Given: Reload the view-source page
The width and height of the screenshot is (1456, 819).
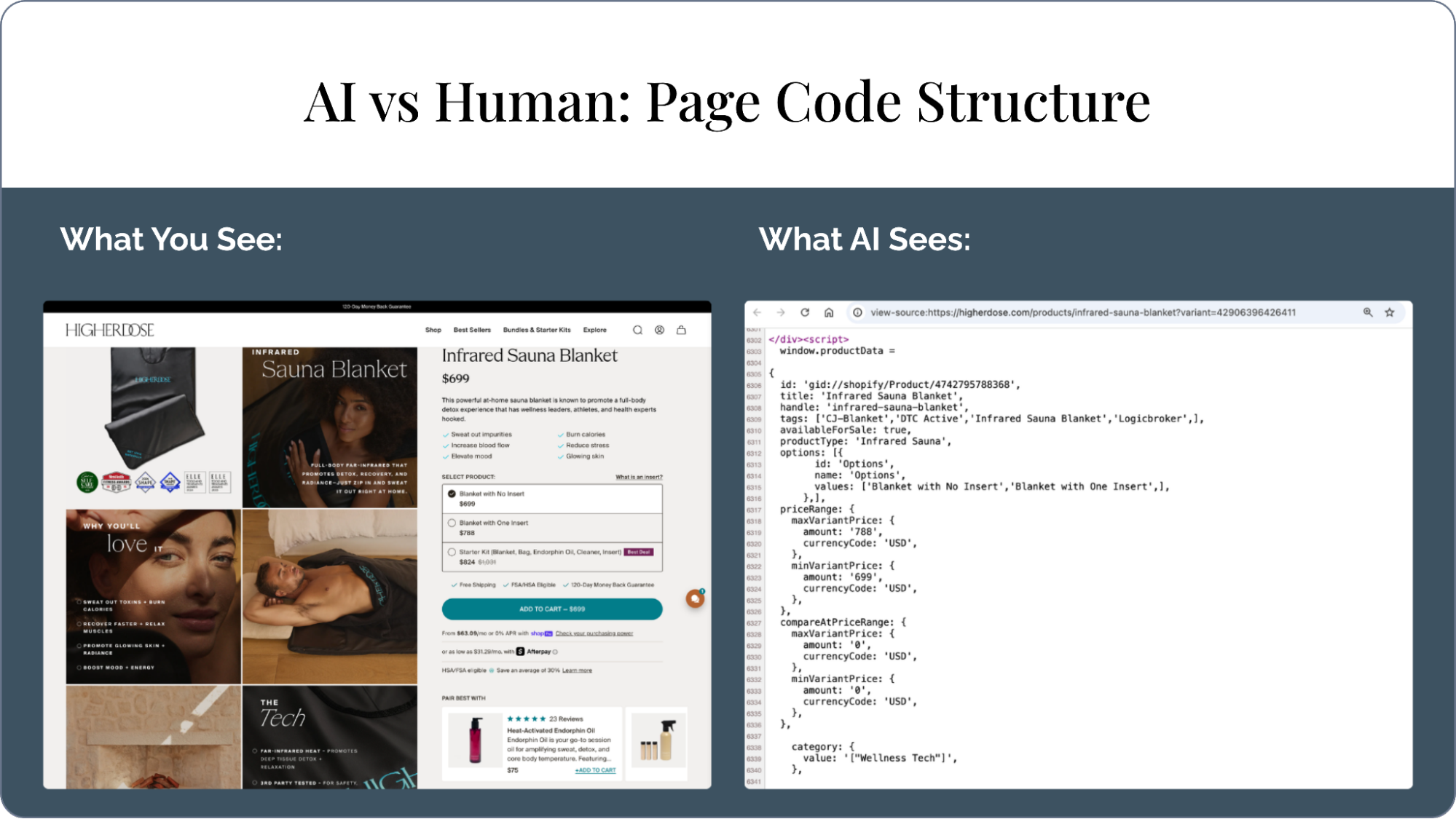Looking at the screenshot, I should pyautogui.click(x=805, y=312).
